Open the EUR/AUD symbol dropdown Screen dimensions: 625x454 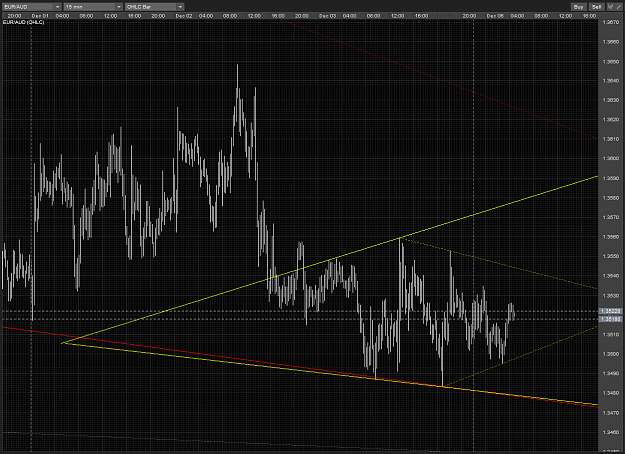point(31,7)
